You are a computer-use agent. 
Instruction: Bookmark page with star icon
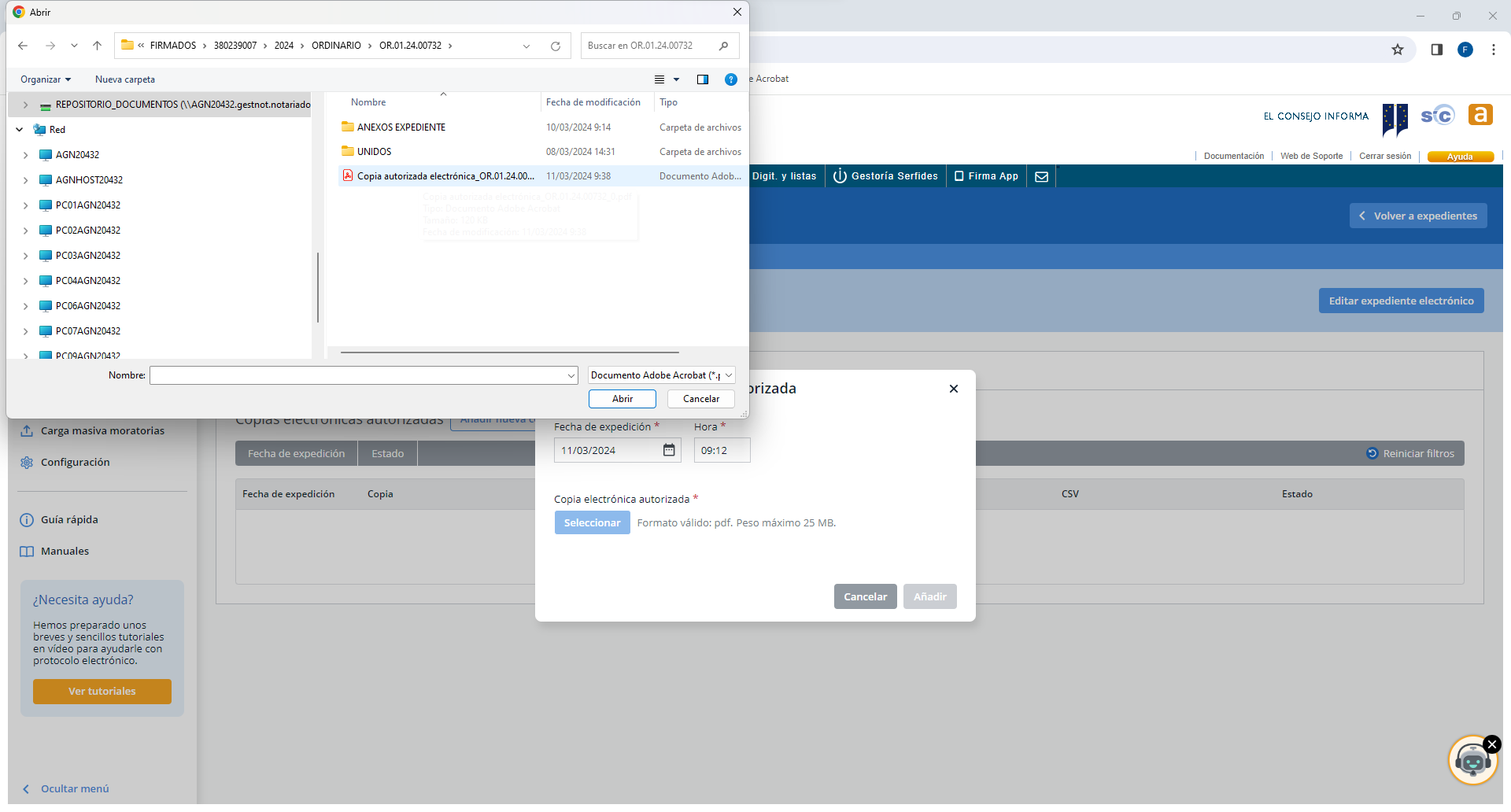pyautogui.click(x=1398, y=50)
